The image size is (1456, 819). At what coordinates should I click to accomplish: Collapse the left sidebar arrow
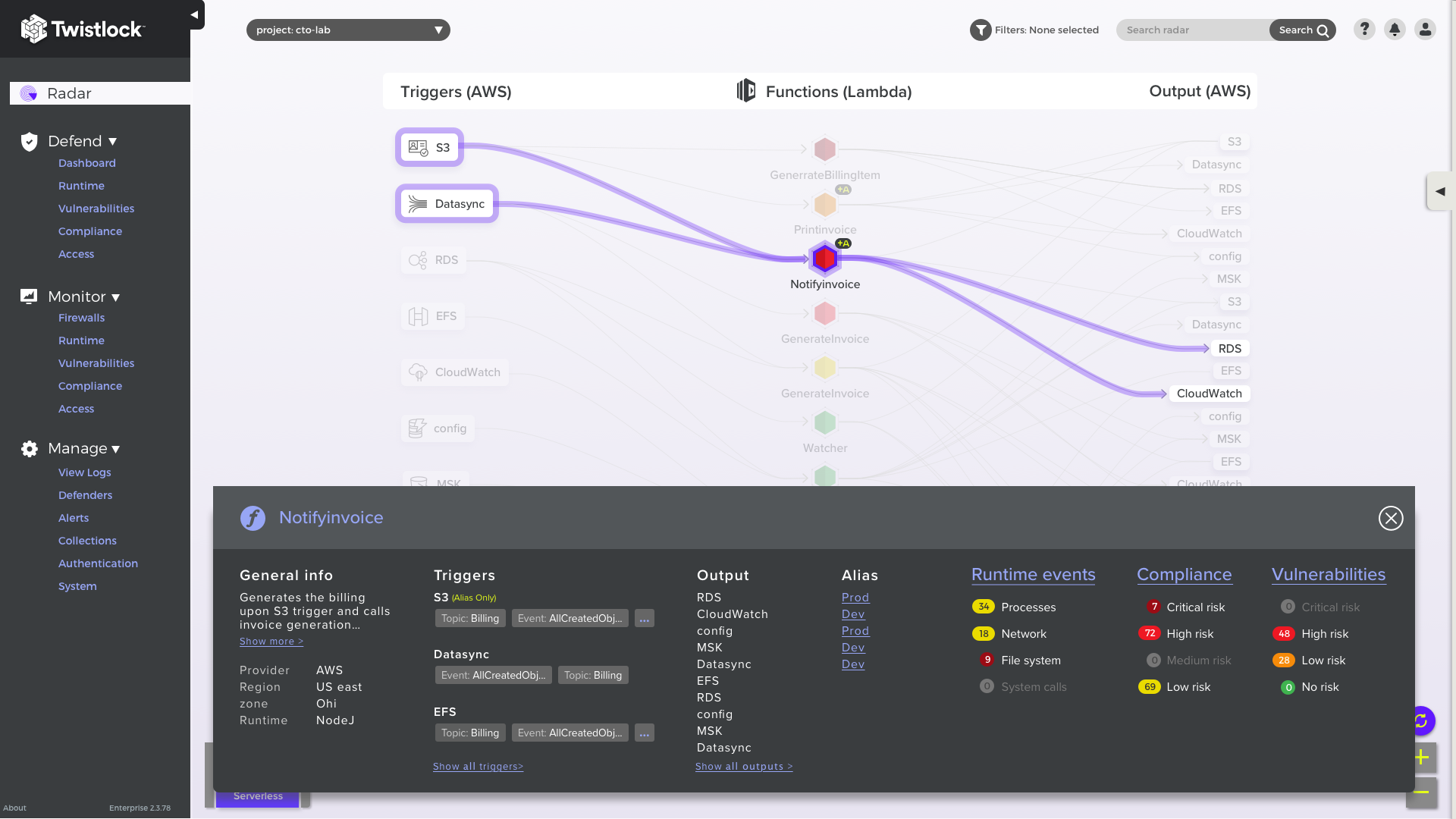click(x=195, y=14)
